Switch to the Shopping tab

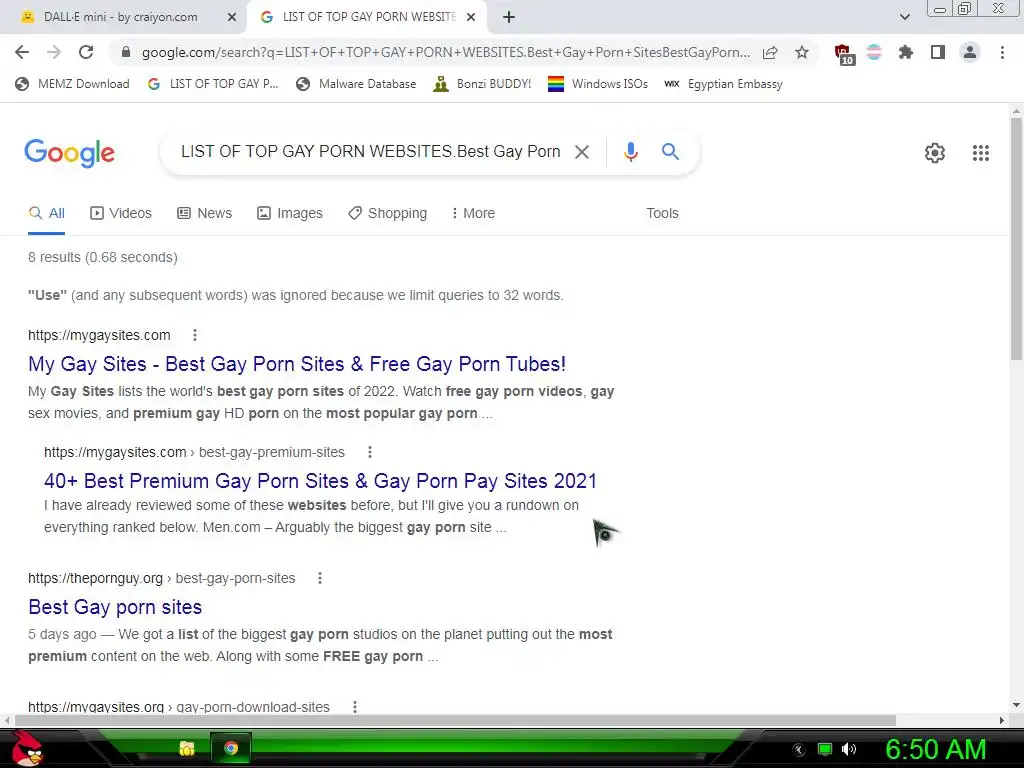[x=387, y=213]
